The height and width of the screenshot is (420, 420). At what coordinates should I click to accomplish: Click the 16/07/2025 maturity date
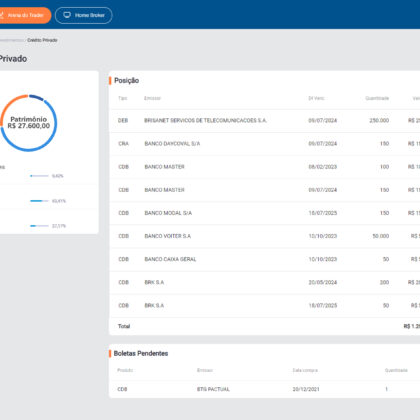323,213
